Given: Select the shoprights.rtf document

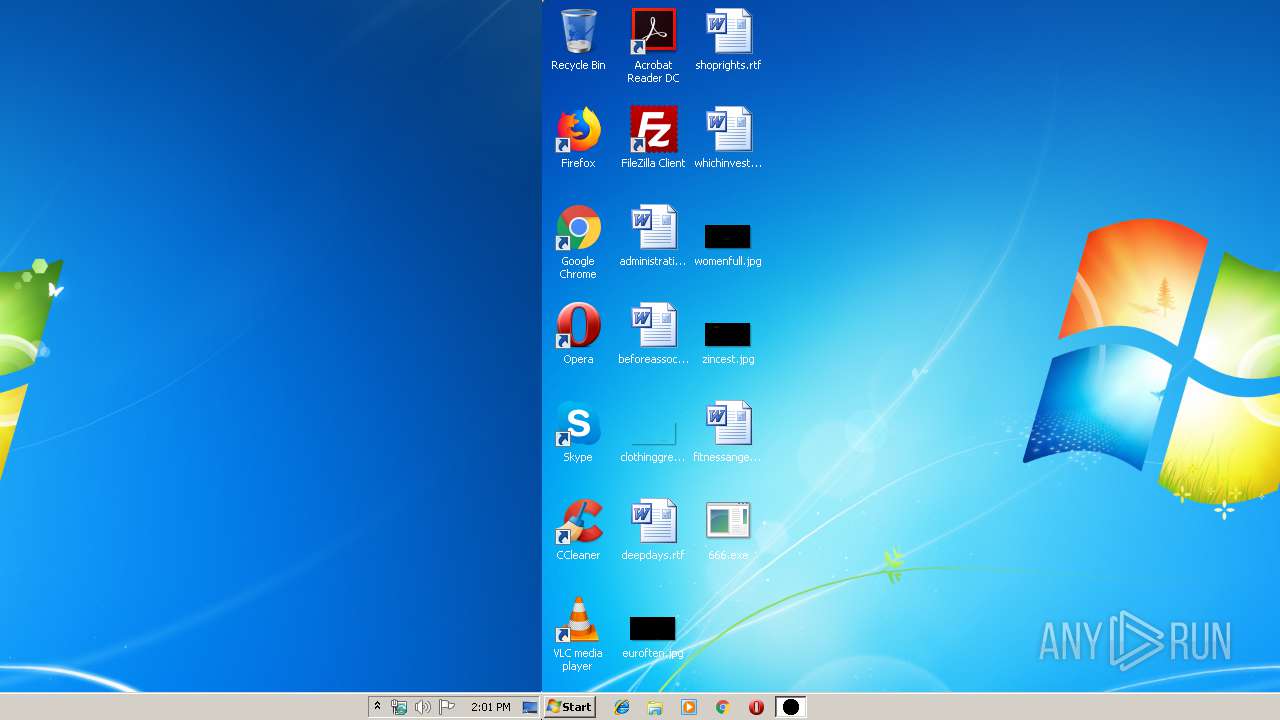Looking at the screenshot, I should [728, 40].
